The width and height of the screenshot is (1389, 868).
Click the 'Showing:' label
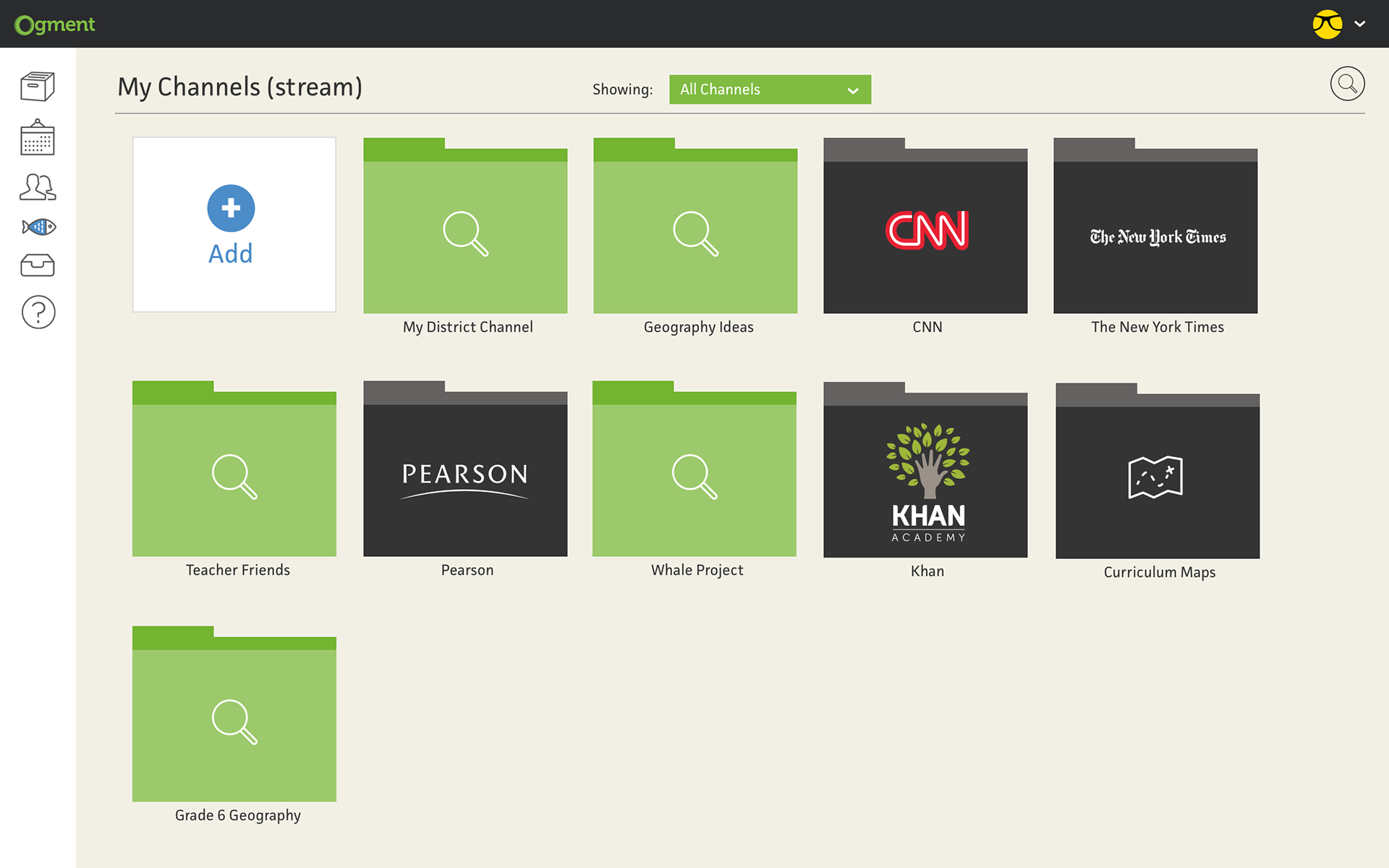point(623,90)
